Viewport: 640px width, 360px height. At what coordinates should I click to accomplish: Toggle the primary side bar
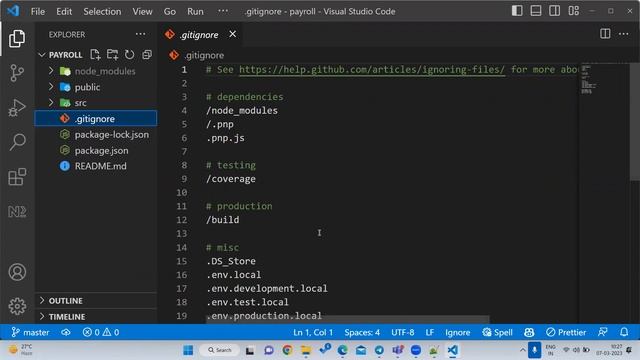(x=517, y=11)
